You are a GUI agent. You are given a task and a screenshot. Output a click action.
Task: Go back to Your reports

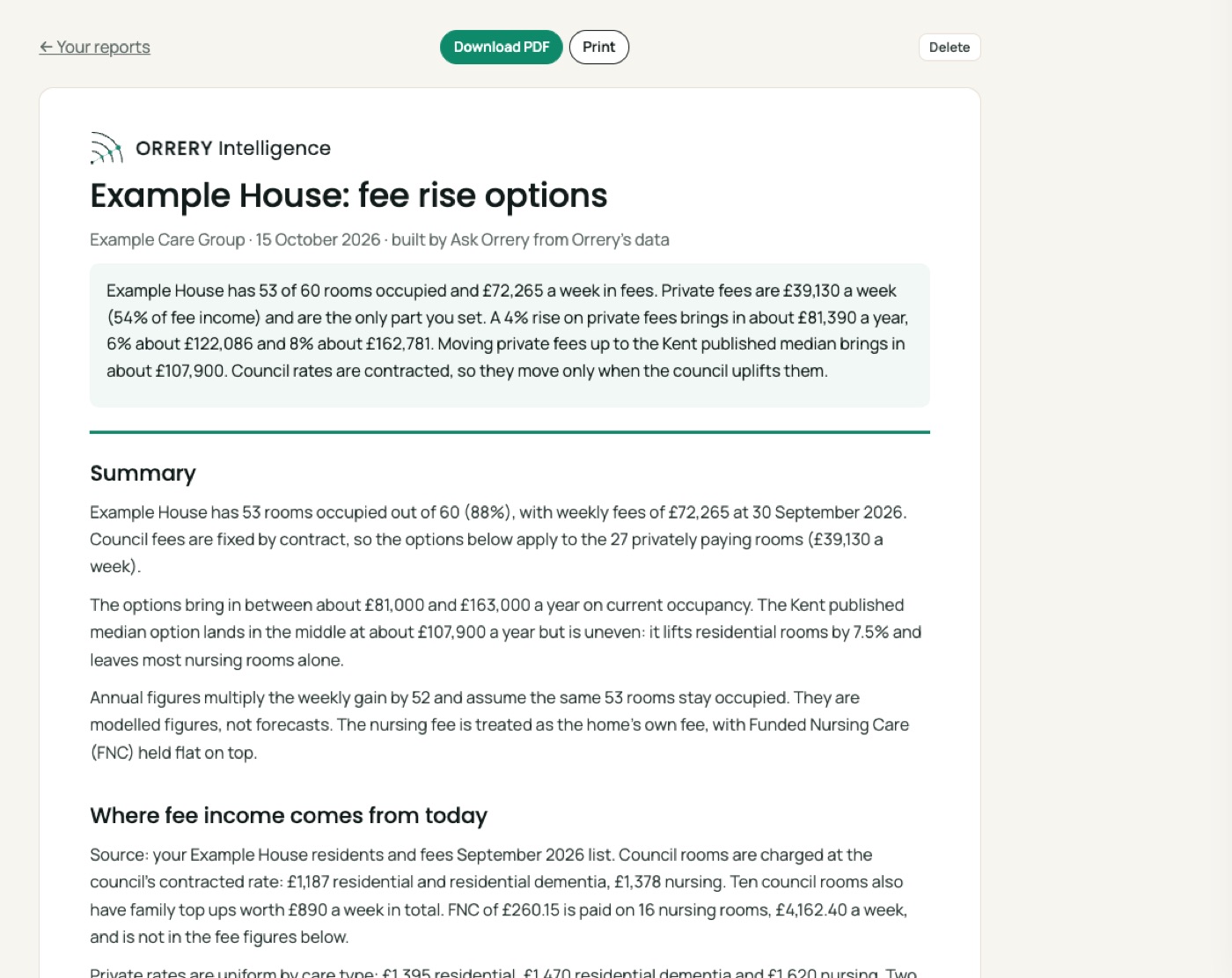pos(94,47)
